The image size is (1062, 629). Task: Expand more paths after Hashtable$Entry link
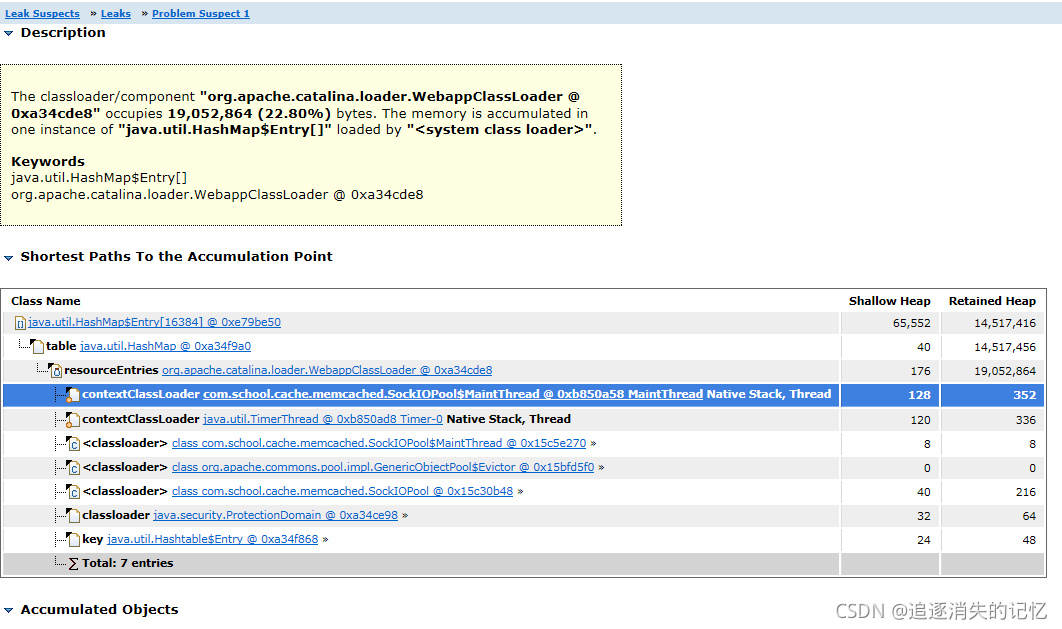325,540
